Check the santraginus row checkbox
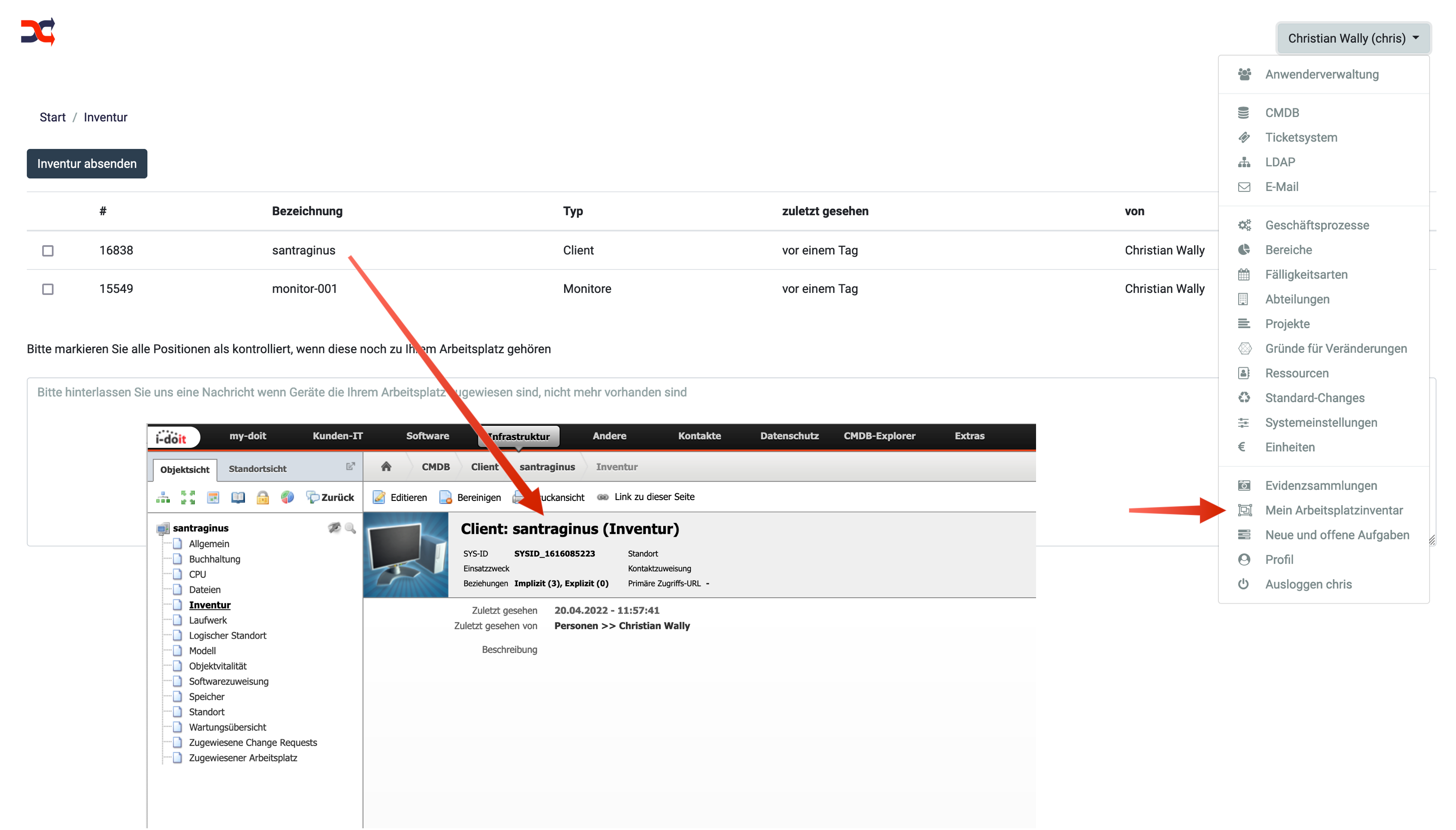The width and height of the screenshot is (1456, 830). click(48, 251)
